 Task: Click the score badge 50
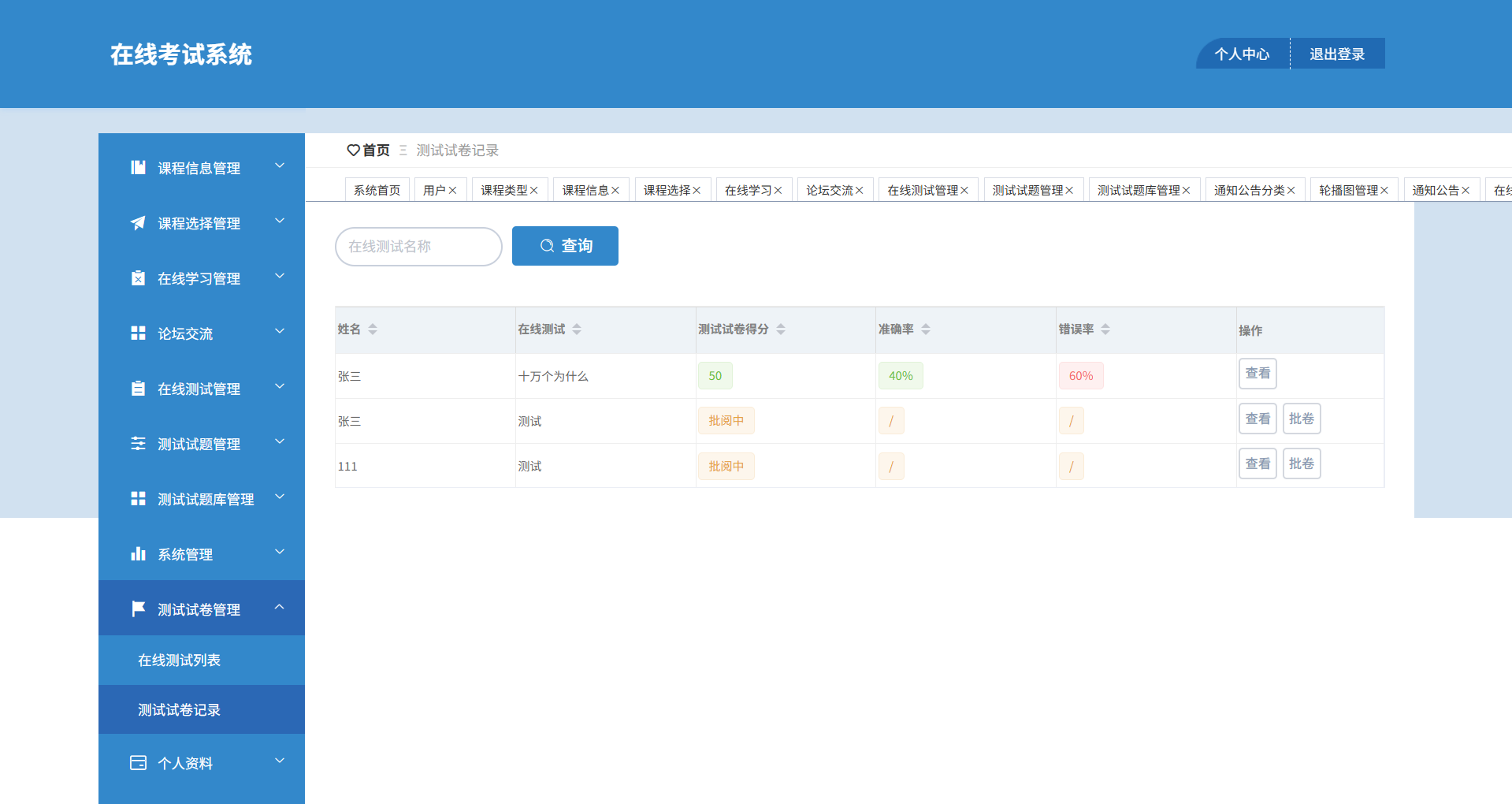(x=715, y=376)
